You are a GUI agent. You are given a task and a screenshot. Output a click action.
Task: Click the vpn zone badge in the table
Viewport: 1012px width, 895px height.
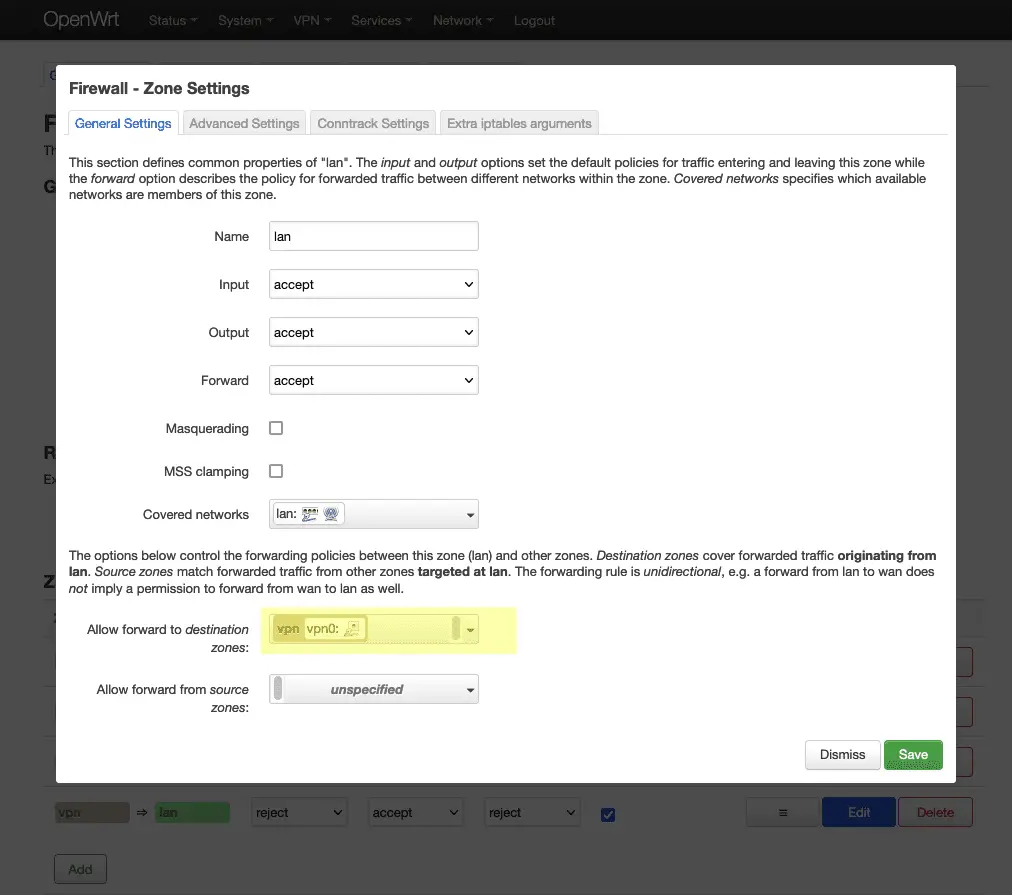tap(92, 812)
